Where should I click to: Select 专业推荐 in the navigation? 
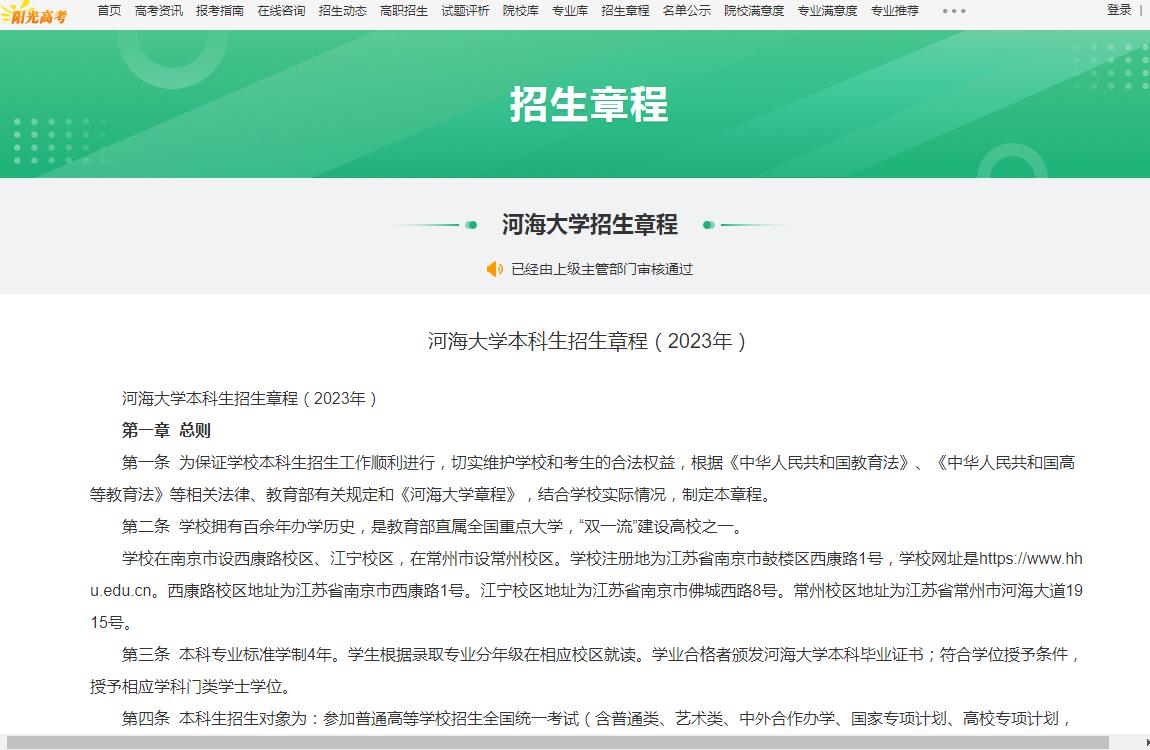coord(895,10)
